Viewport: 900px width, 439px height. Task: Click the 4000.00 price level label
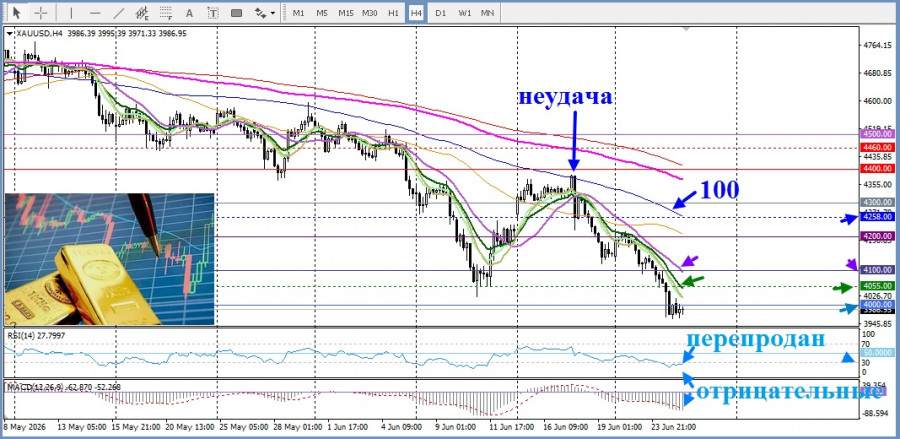pyautogui.click(x=878, y=305)
